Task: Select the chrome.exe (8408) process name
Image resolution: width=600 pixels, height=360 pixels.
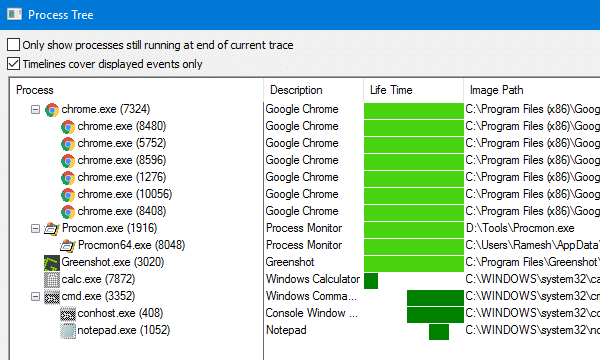Action: pos(122,211)
